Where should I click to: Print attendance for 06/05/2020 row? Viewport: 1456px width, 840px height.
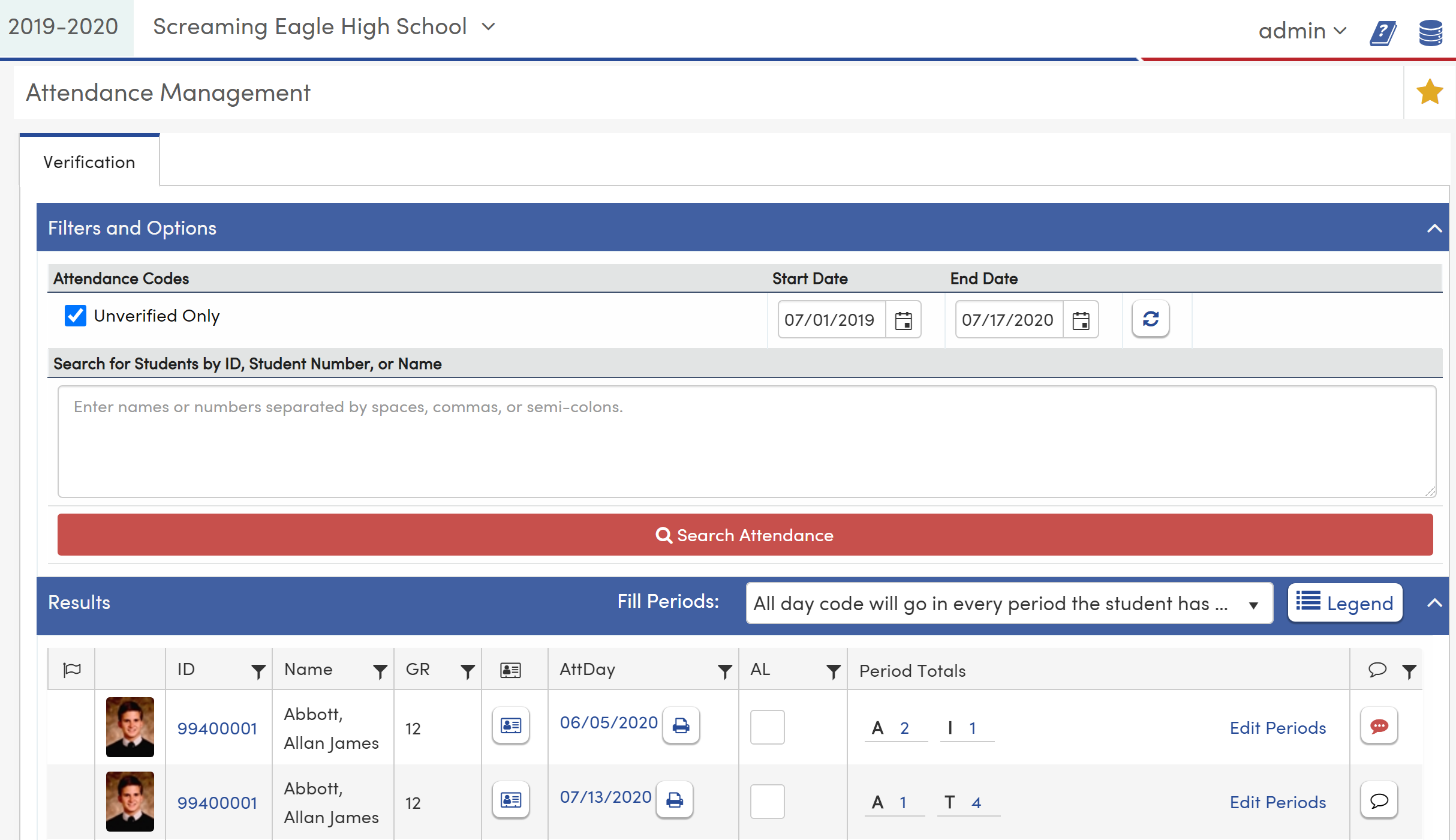681,725
